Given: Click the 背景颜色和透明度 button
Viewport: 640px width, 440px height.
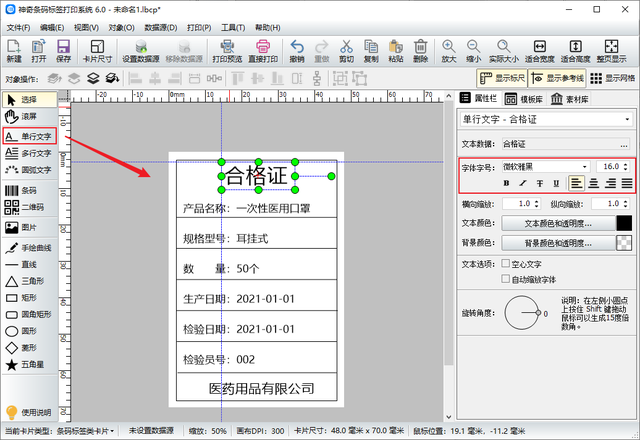Looking at the screenshot, I should click(558, 243).
